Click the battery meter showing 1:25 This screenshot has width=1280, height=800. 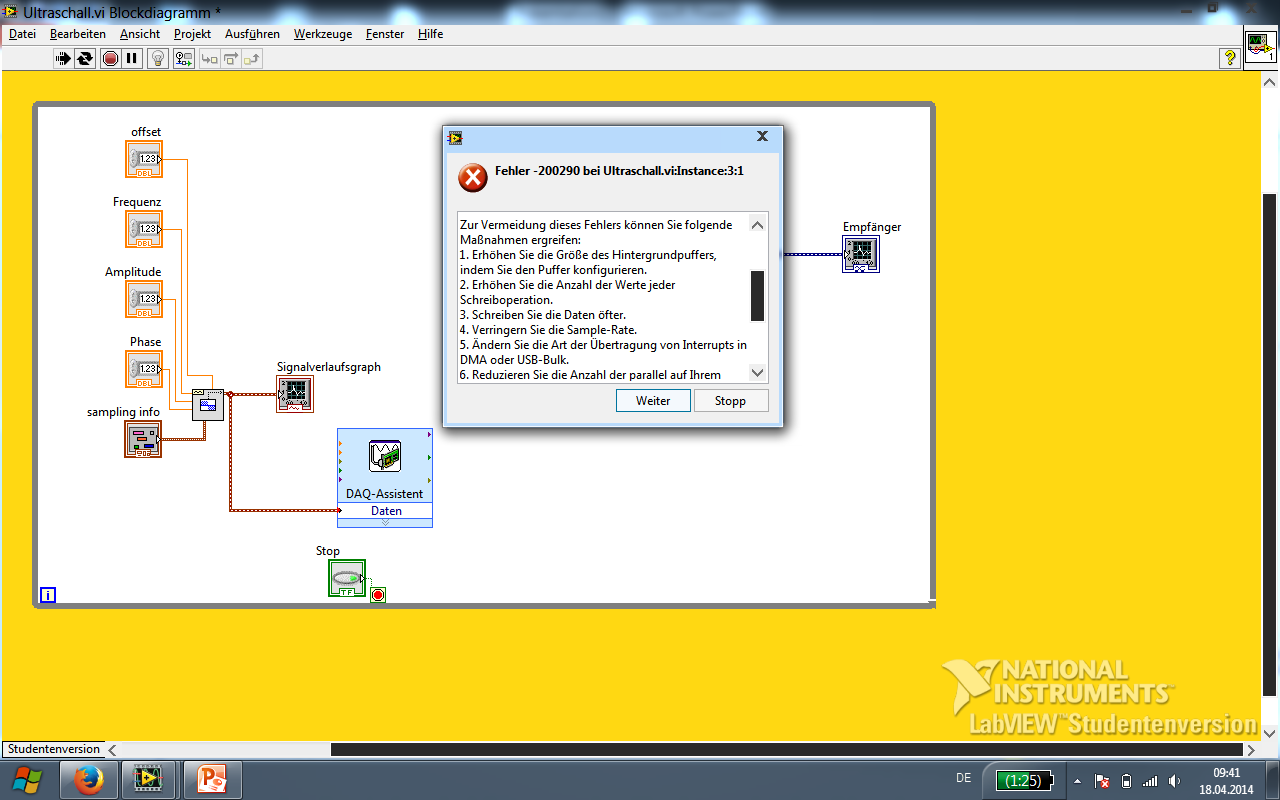point(1024,780)
